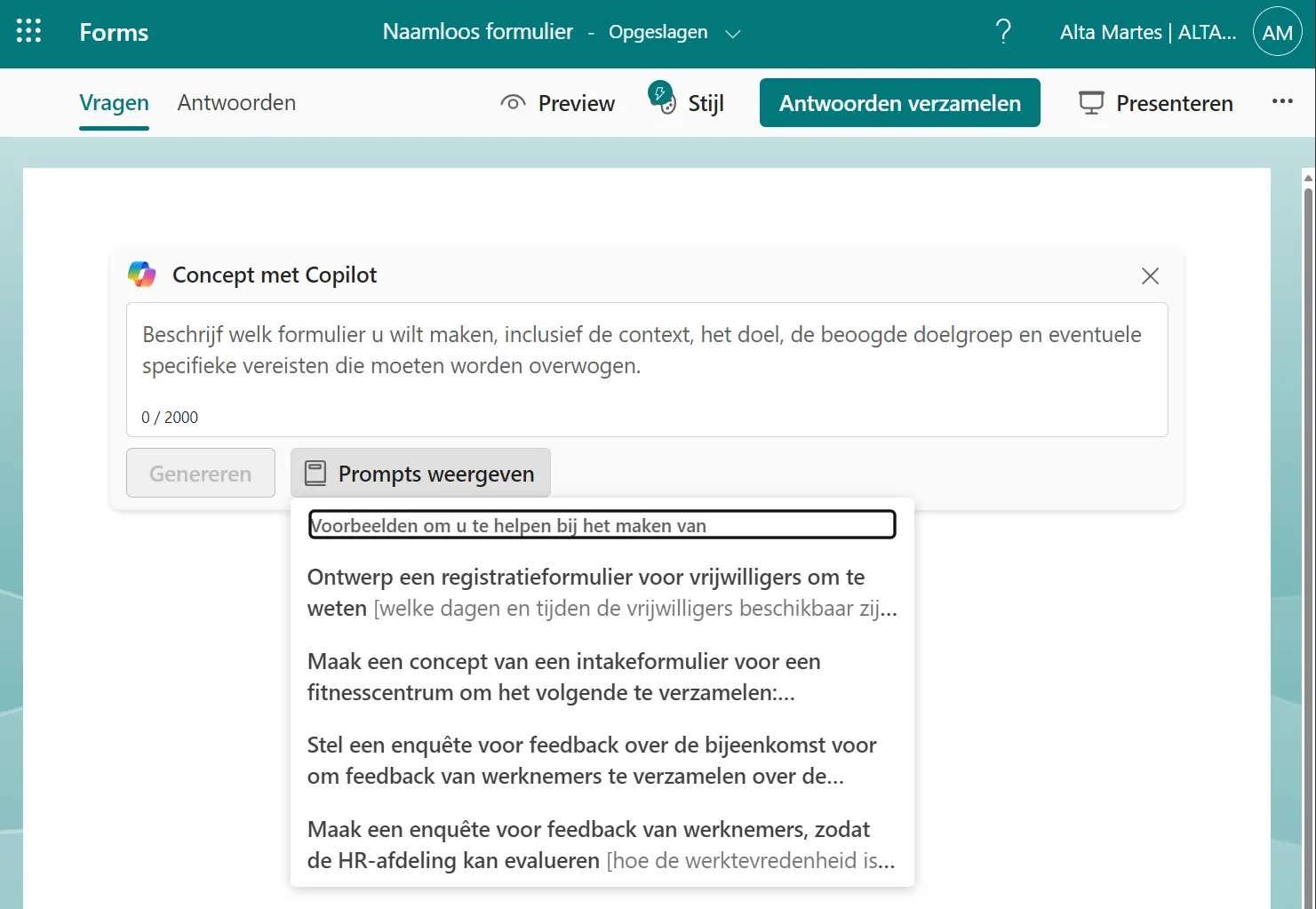The height and width of the screenshot is (909, 1316).
Task: Select the Vragen tab
Action: point(114,102)
